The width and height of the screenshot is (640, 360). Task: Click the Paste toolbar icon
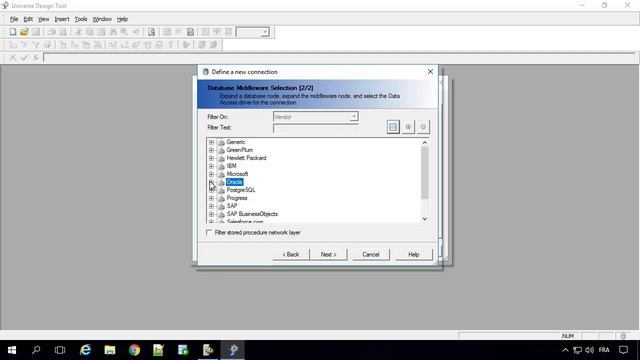(101, 32)
